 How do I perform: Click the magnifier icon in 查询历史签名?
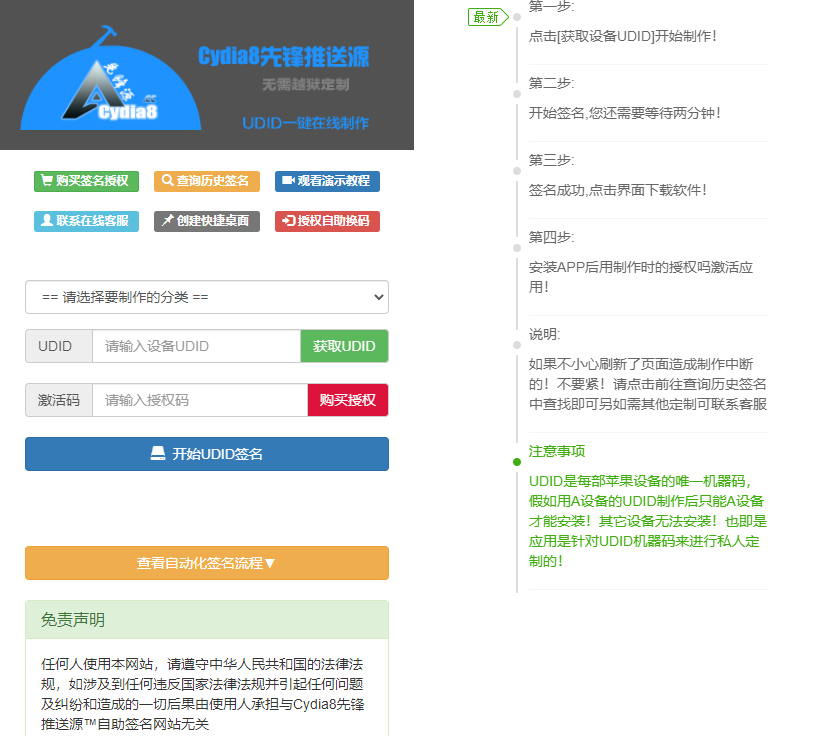pos(167,180)
